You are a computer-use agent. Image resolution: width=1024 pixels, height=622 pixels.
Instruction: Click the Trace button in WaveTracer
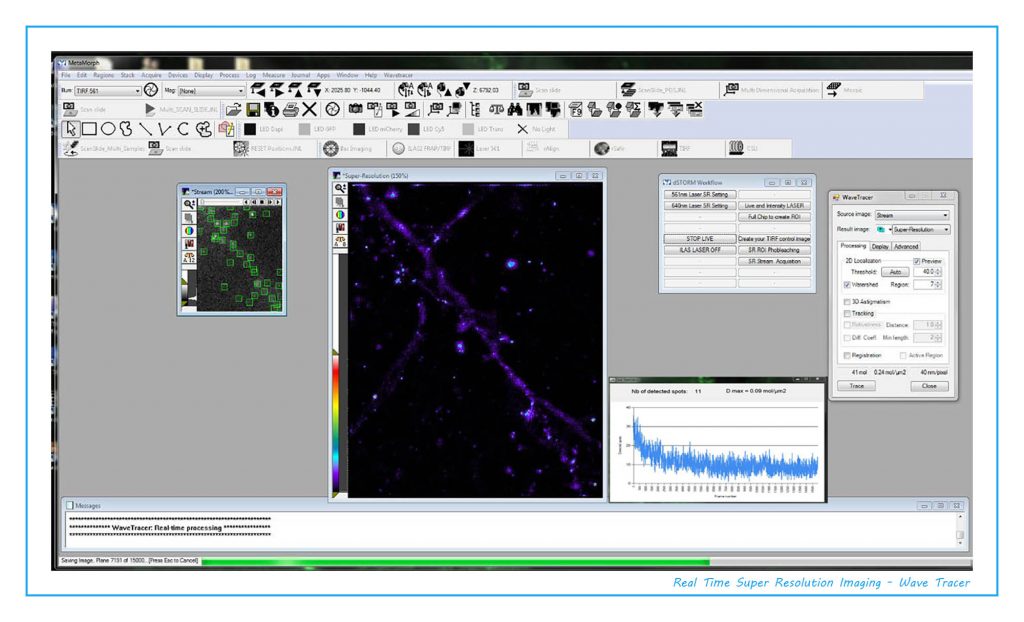coord(857,385)
